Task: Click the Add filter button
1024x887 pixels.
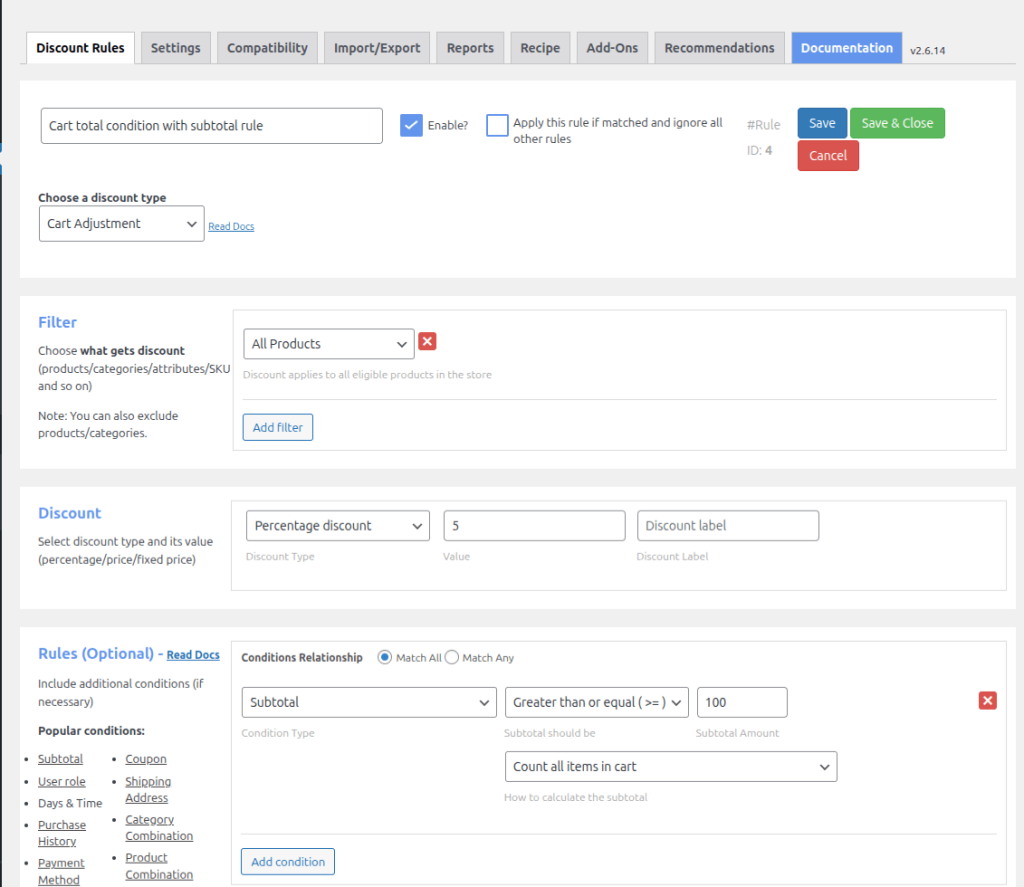Action: (x=277, y=428)
